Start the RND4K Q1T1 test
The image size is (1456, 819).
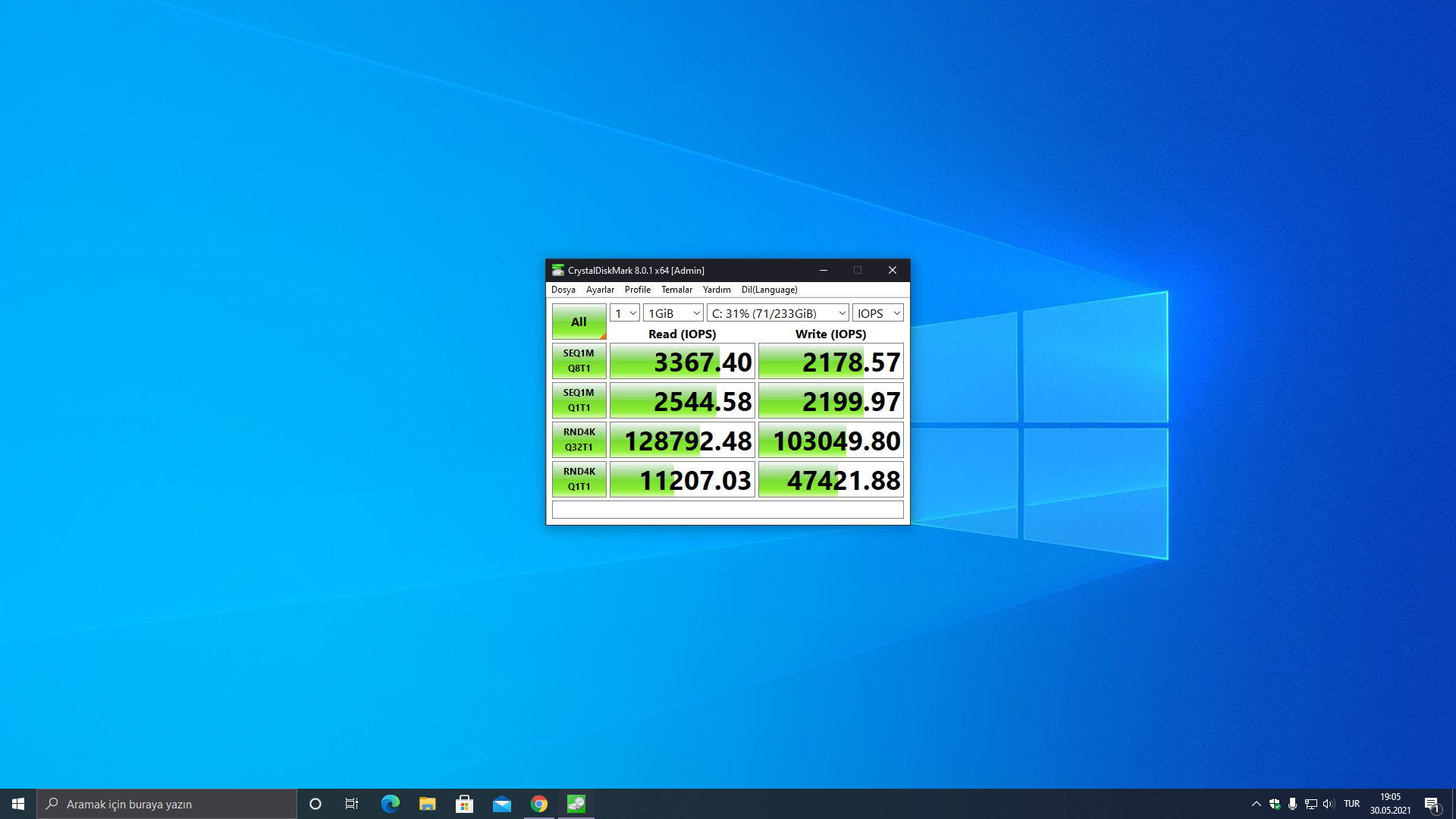tap(579, 479)
